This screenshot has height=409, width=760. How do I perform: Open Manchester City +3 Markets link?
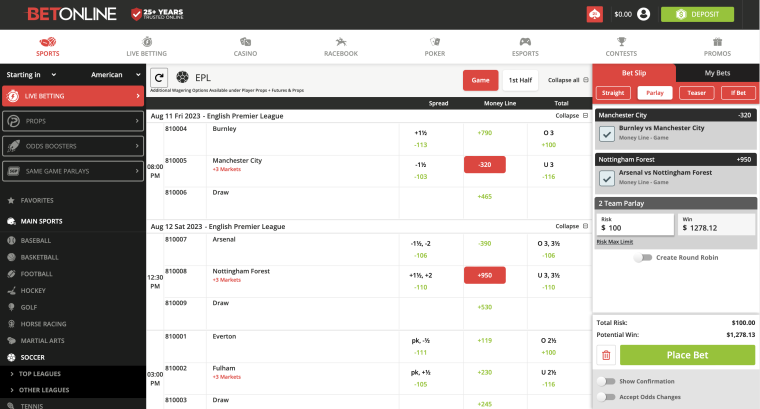(x=226, y=169)
